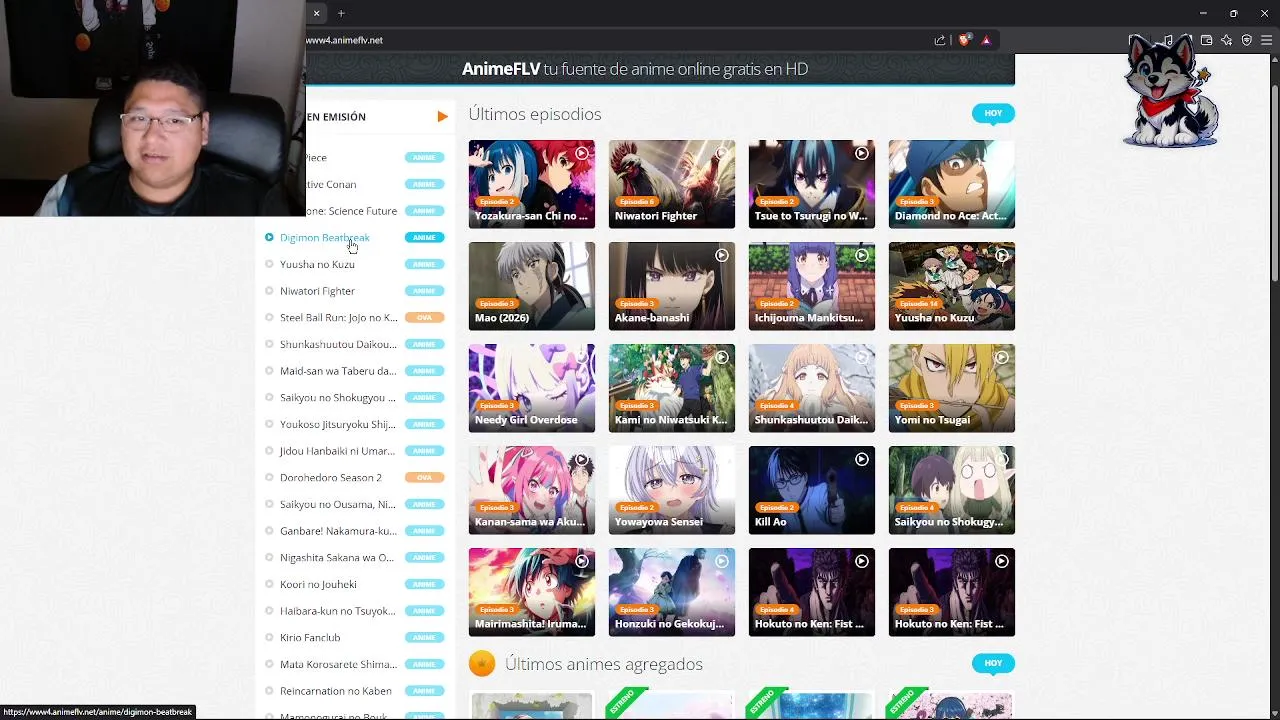
Task: Open the Shunkashuutou Daik... episode thumbnail
Action: click(812, 388)
